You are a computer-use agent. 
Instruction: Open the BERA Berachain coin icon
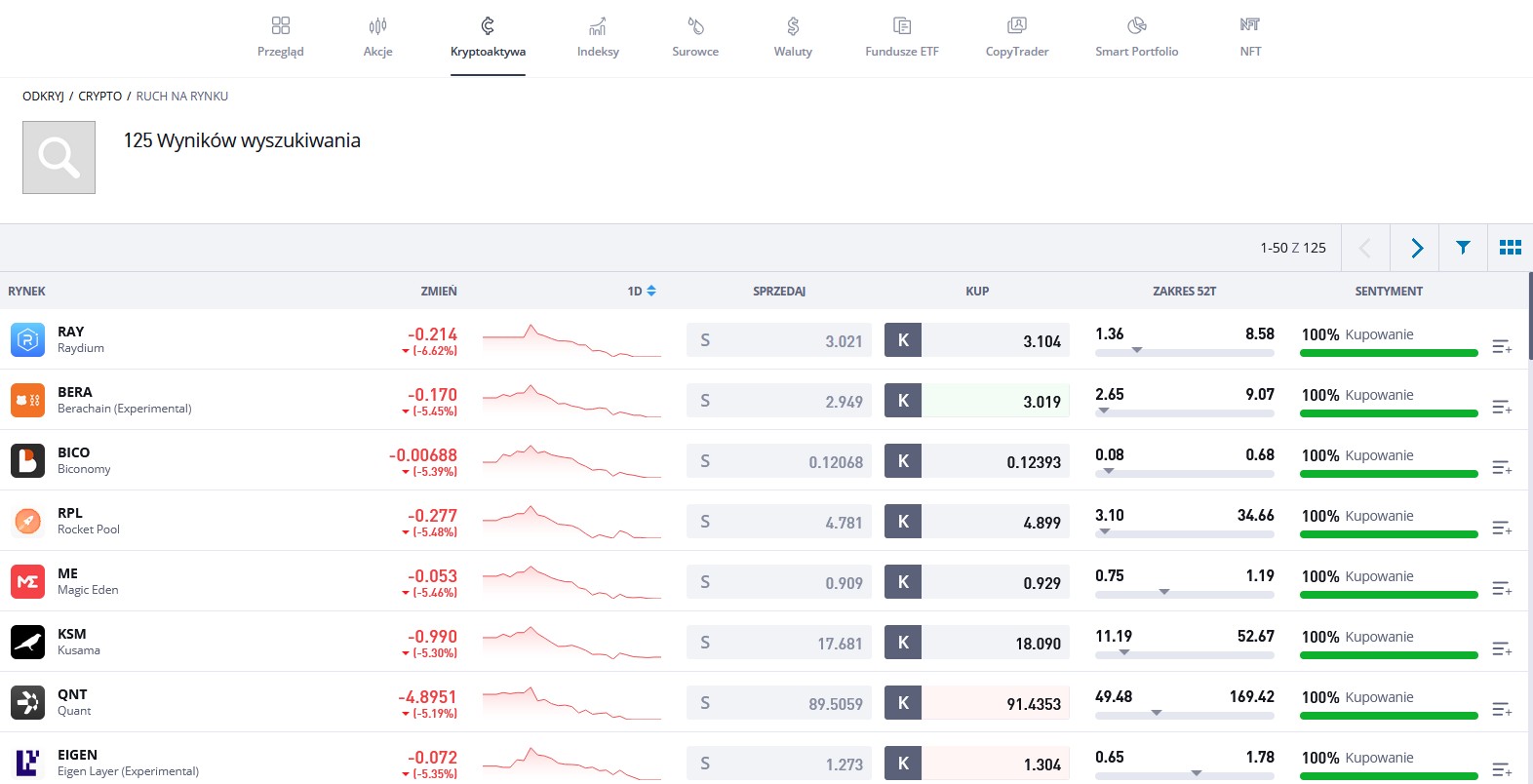click(x=27, y=400)
